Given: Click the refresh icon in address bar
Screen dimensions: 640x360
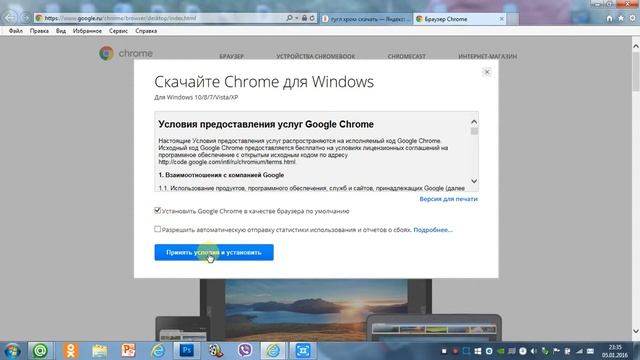Looking at the screenshot, I should 312,18.
